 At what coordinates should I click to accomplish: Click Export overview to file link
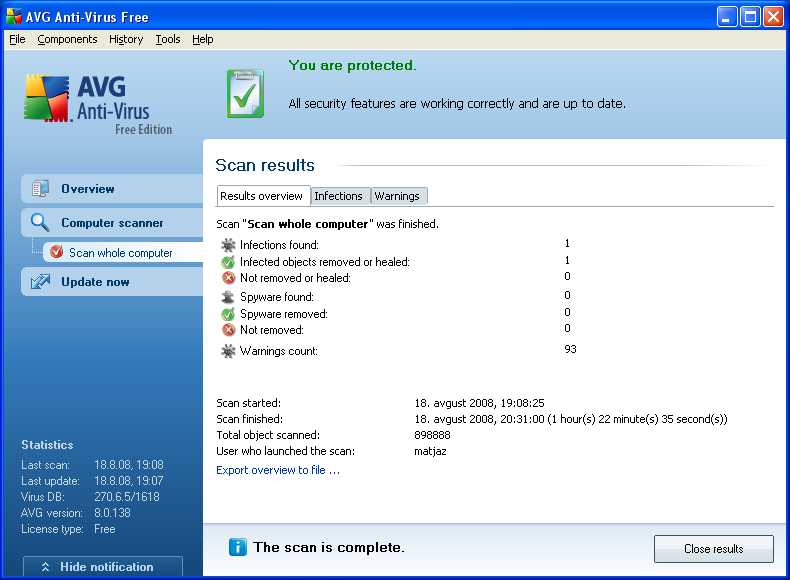(x=278, y=470)
